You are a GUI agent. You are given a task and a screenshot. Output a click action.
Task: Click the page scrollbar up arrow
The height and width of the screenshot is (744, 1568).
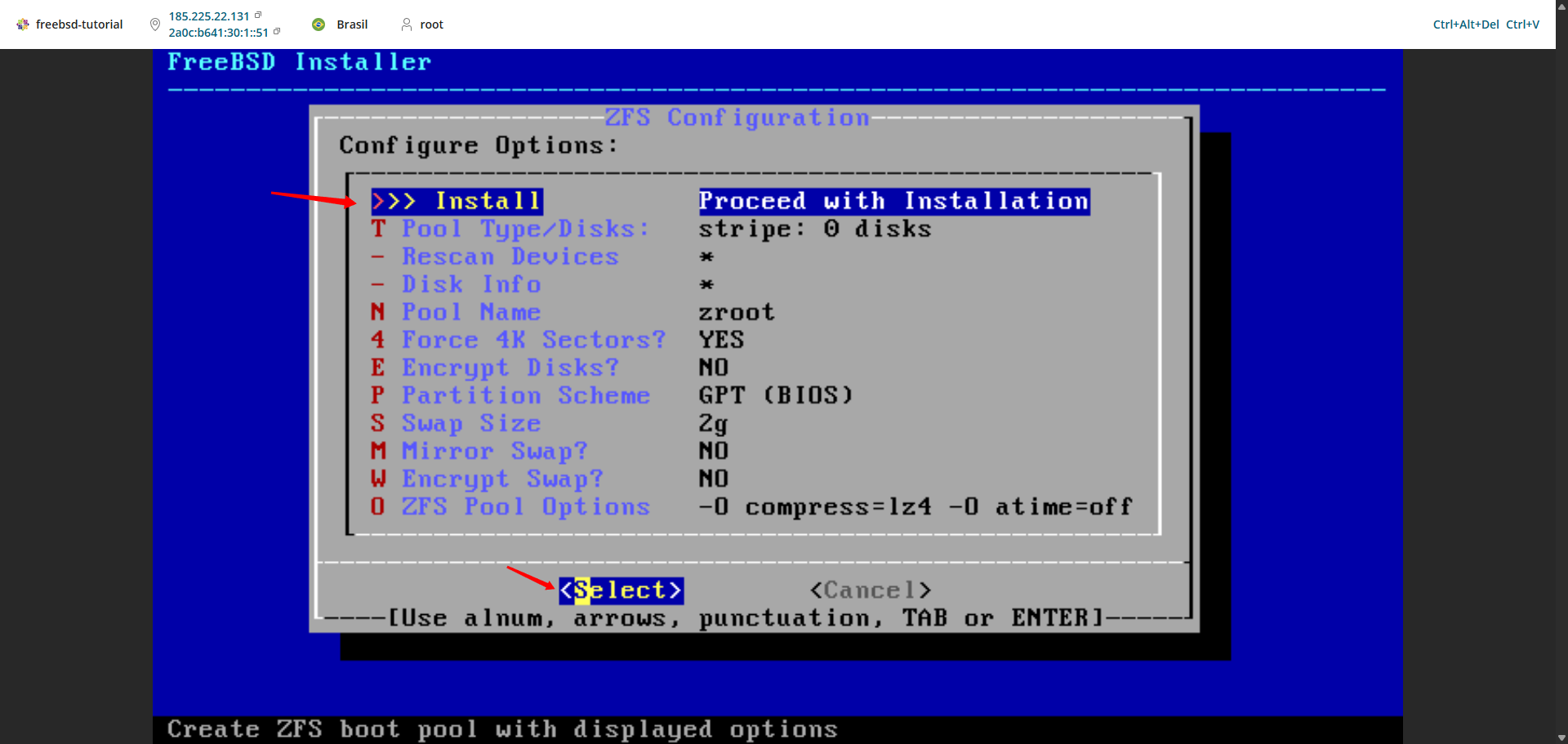point(1561,6)
